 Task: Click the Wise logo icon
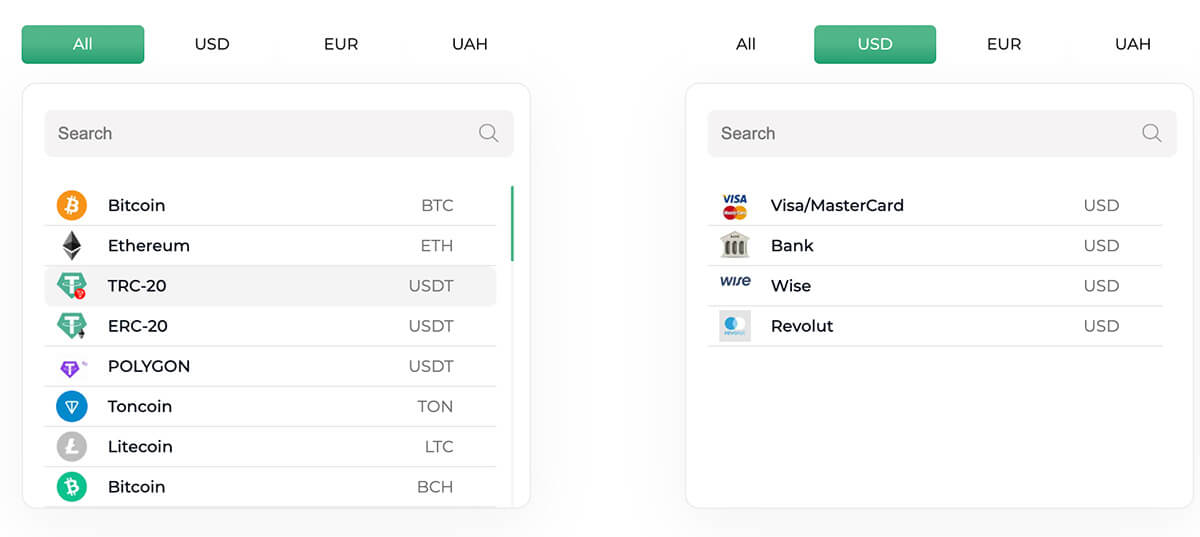[x=735, y=283]
